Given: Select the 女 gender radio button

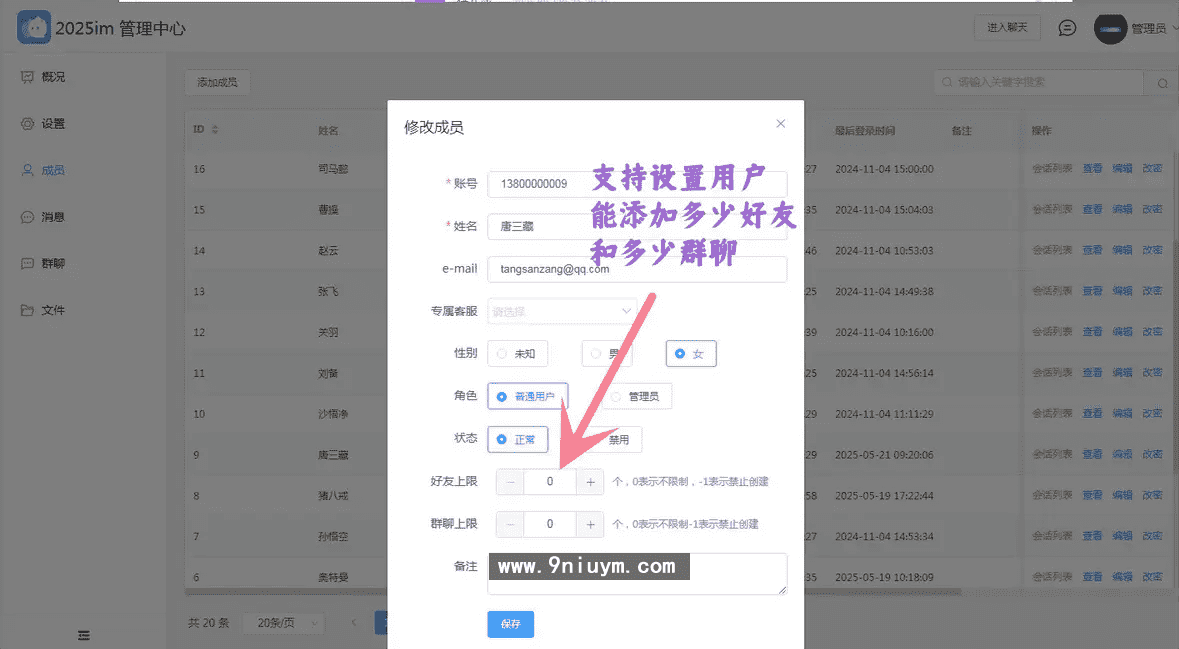Looking at the screenshot, I should 690,353.
